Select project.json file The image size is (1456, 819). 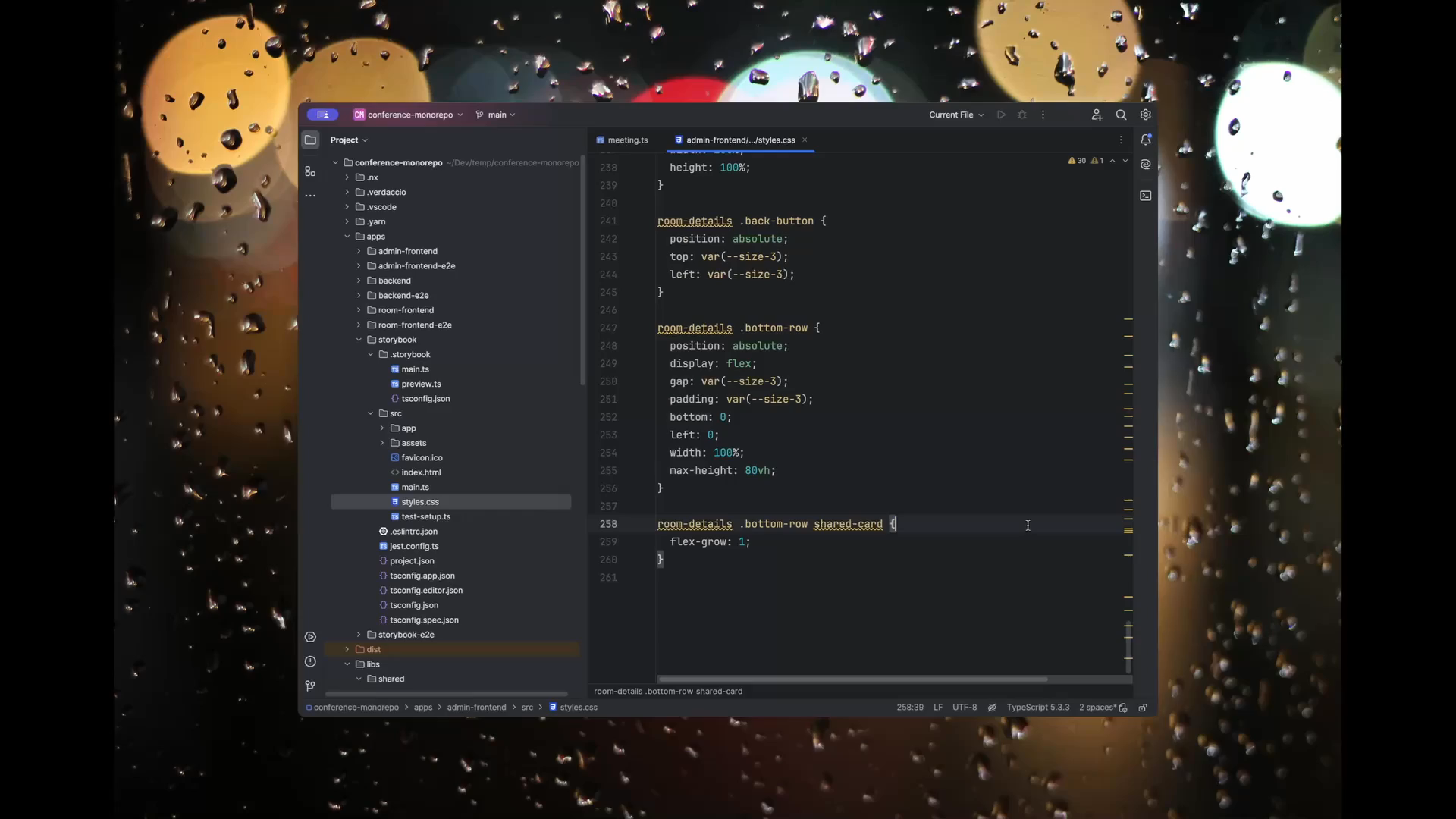pyautogui.click(x=406, y=561)
